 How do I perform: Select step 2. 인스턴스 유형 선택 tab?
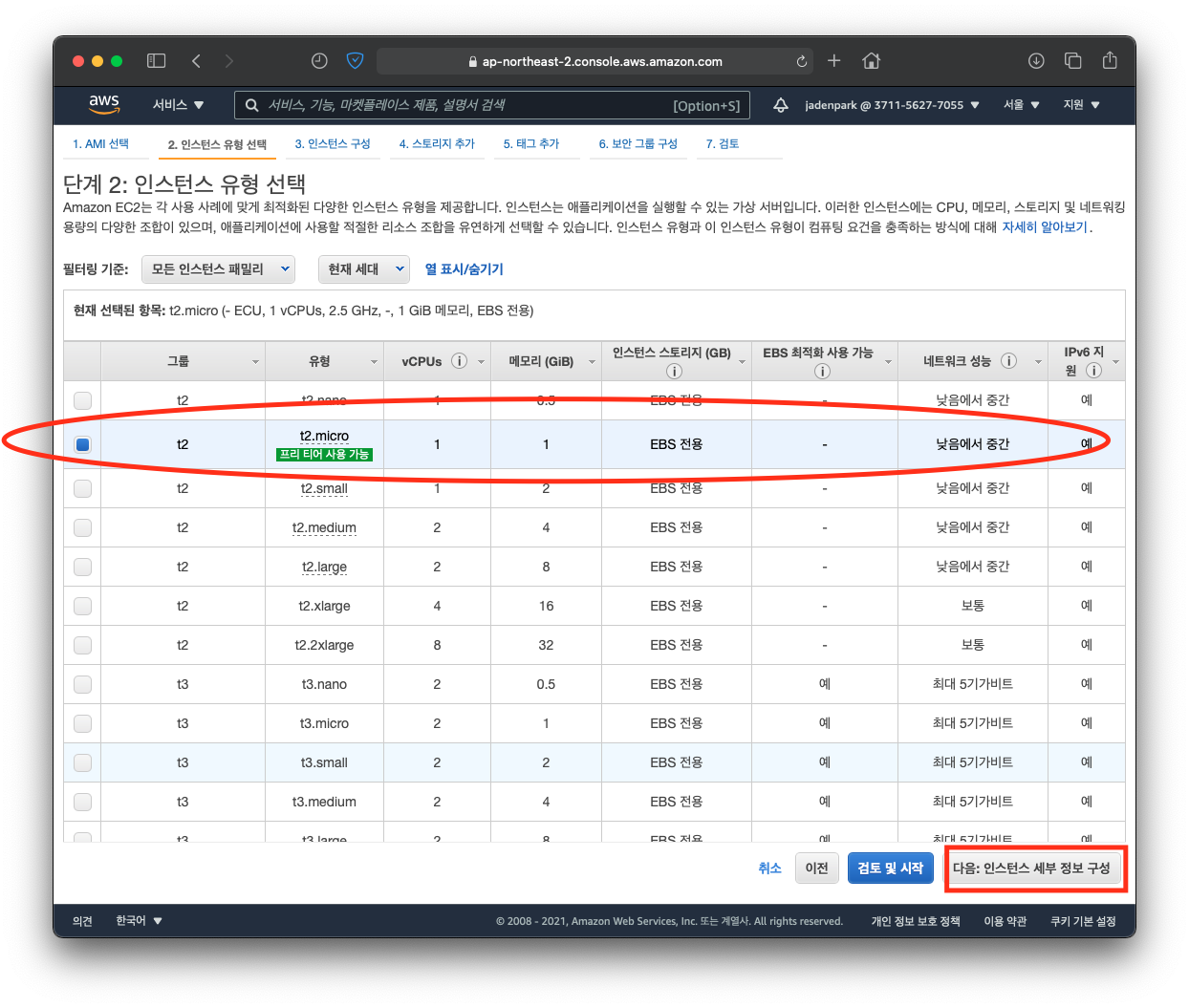click(x=217, y=144)
